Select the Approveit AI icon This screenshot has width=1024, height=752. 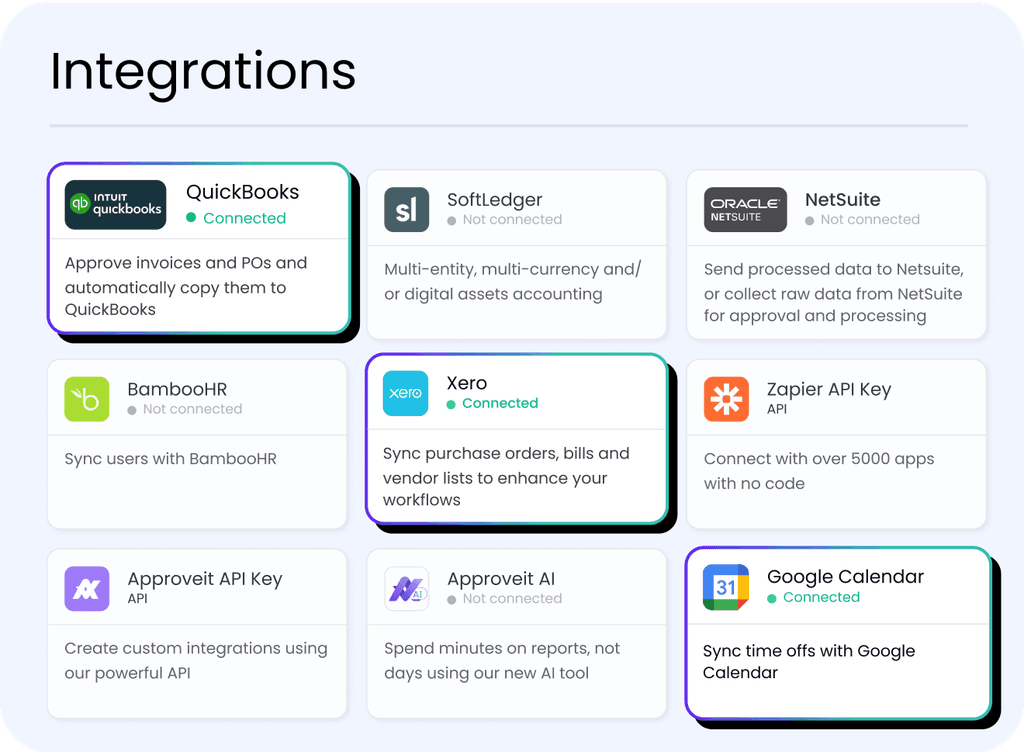(406, 589)
